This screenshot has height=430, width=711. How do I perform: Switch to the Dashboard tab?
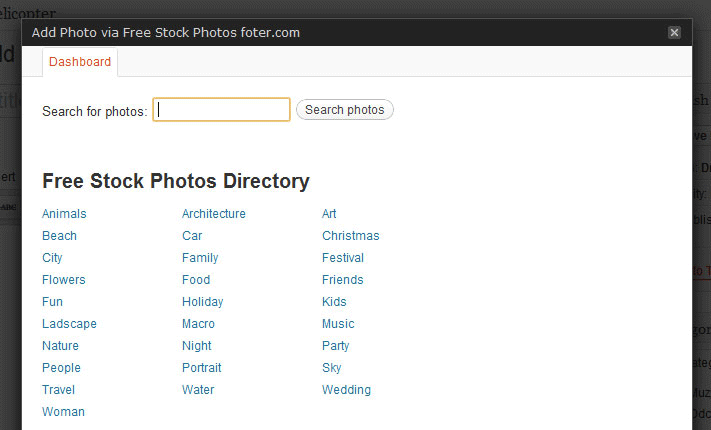point(80,62)
